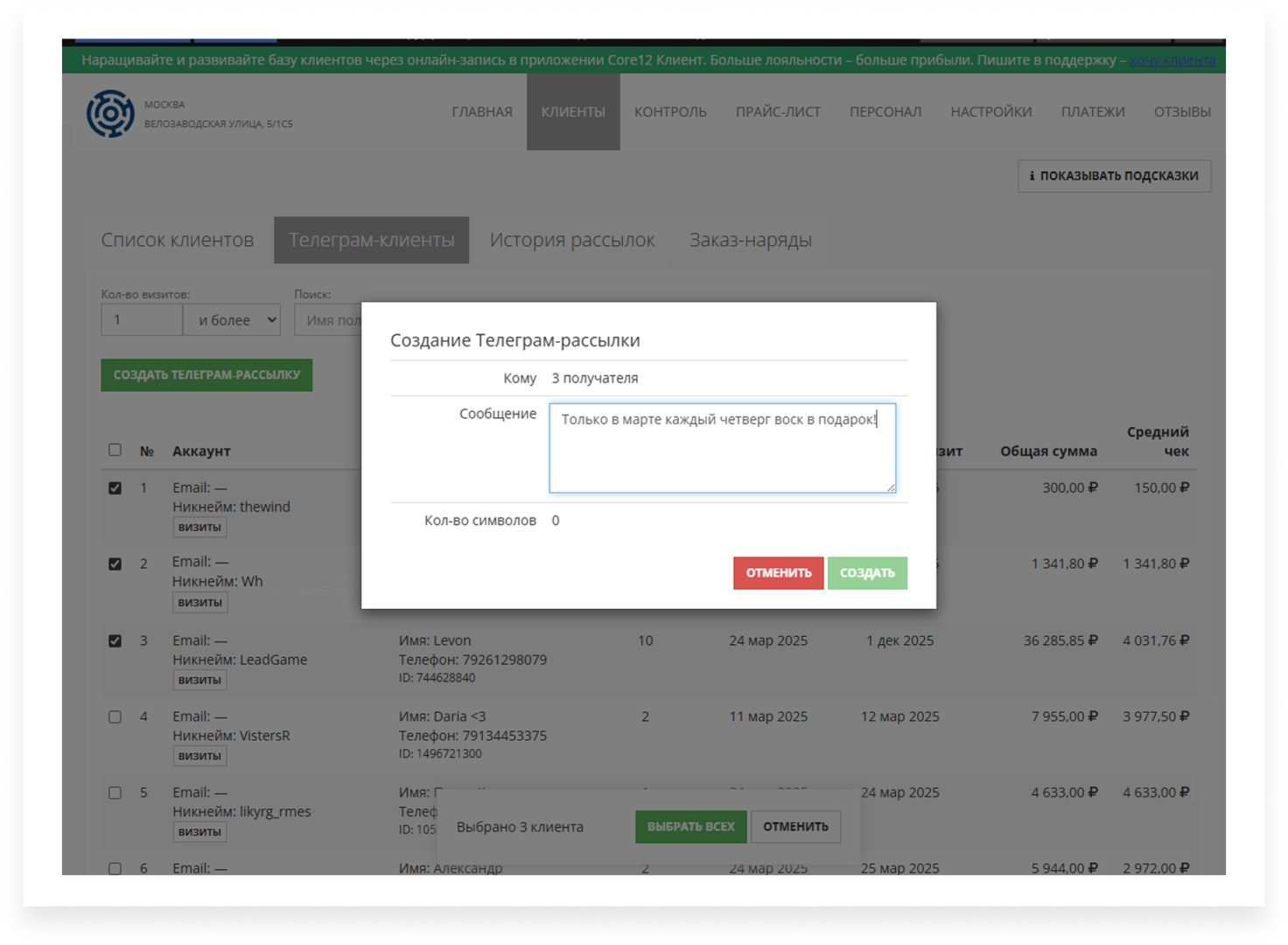The height and width of the screenshot is (945, 1288).
Task: Open the 'и более' visits dropdown
Action: 232,320
